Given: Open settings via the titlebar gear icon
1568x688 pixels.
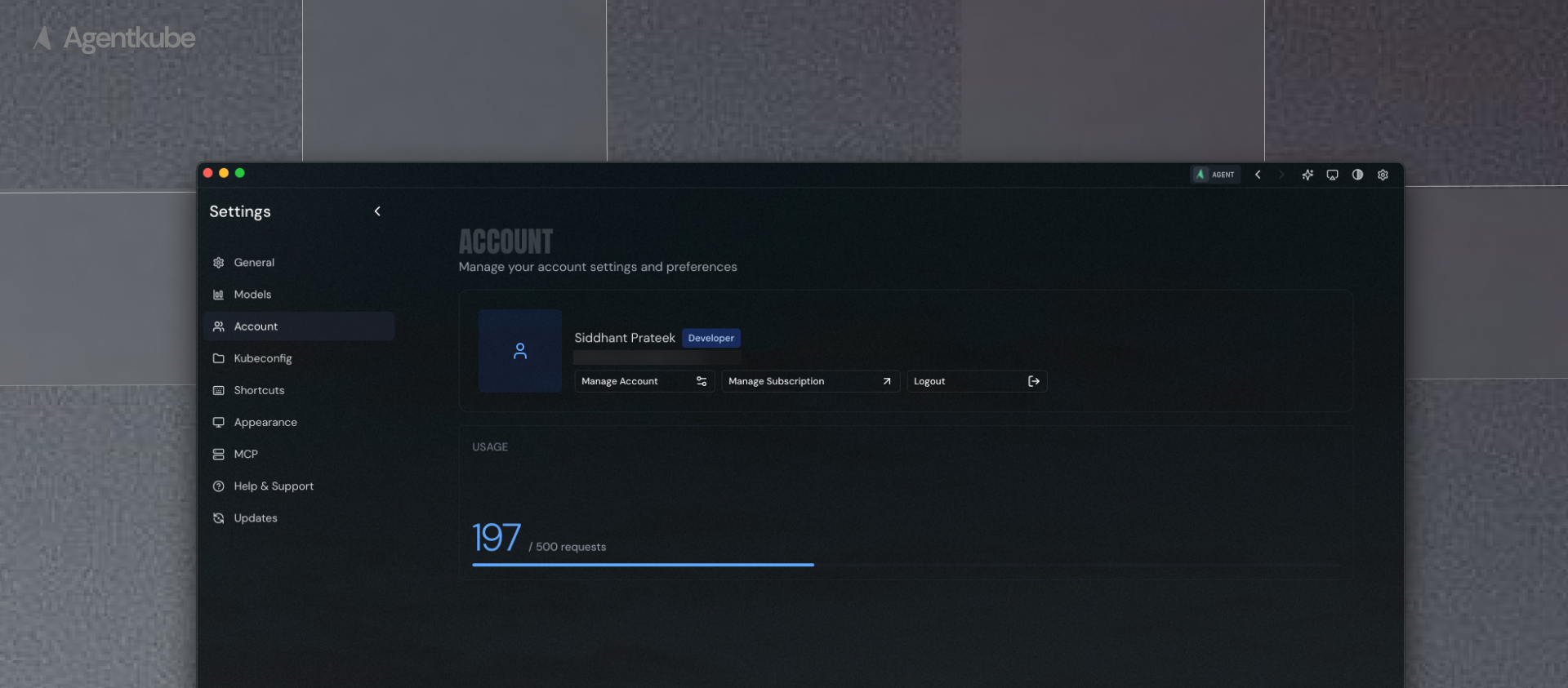Looking at the screenshot, I should coord(1383,175).
